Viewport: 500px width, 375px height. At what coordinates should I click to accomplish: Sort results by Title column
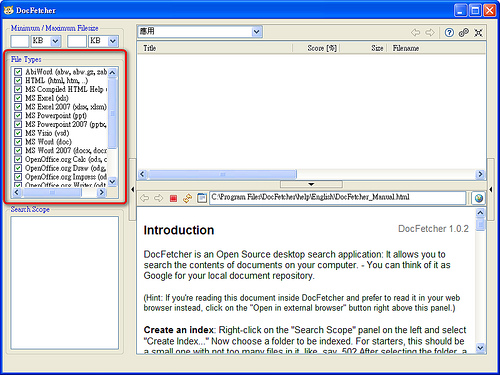(x=215, y=48)
